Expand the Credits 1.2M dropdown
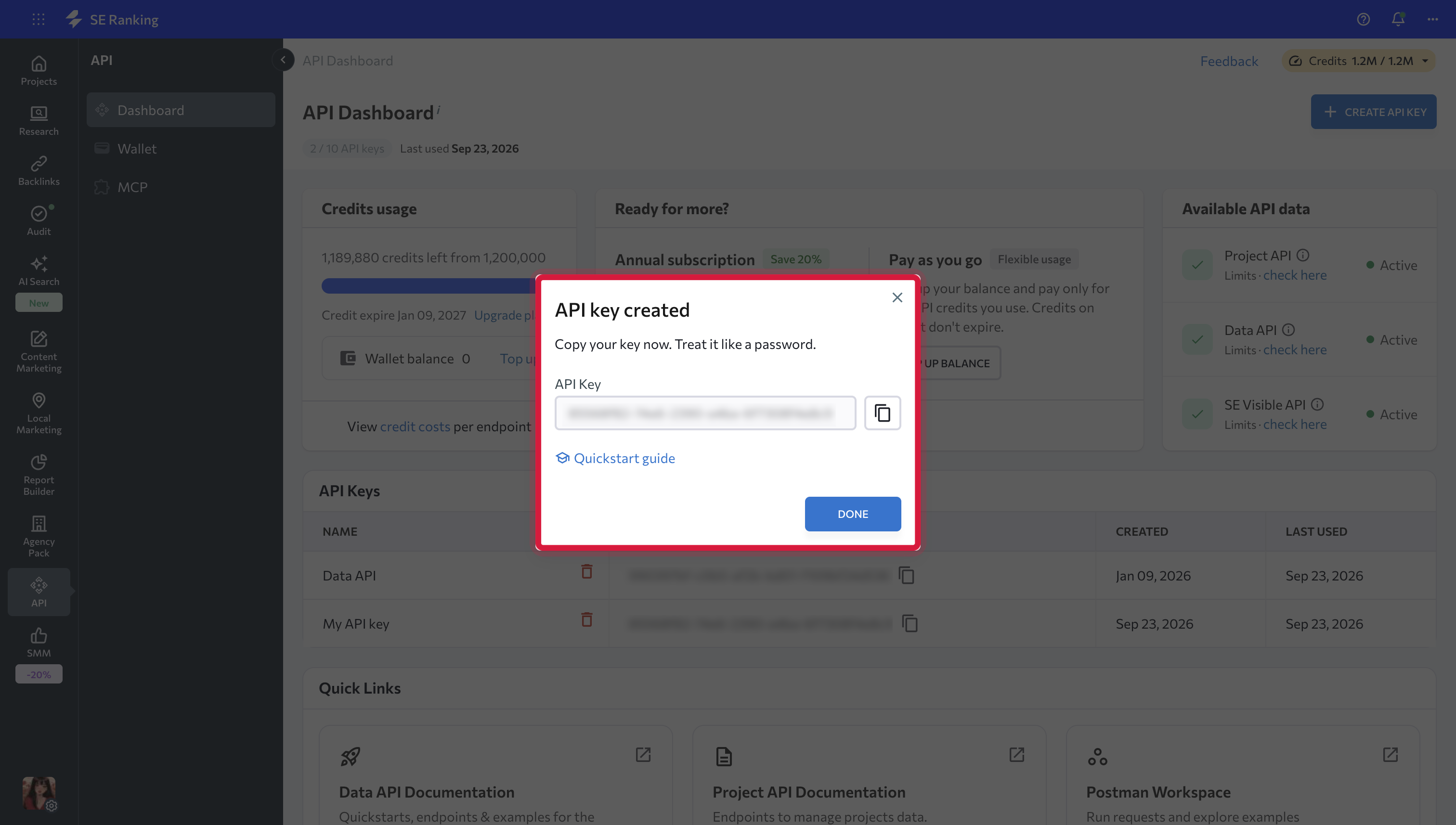The image size is (1456, 825). [x=1359, y=61]
